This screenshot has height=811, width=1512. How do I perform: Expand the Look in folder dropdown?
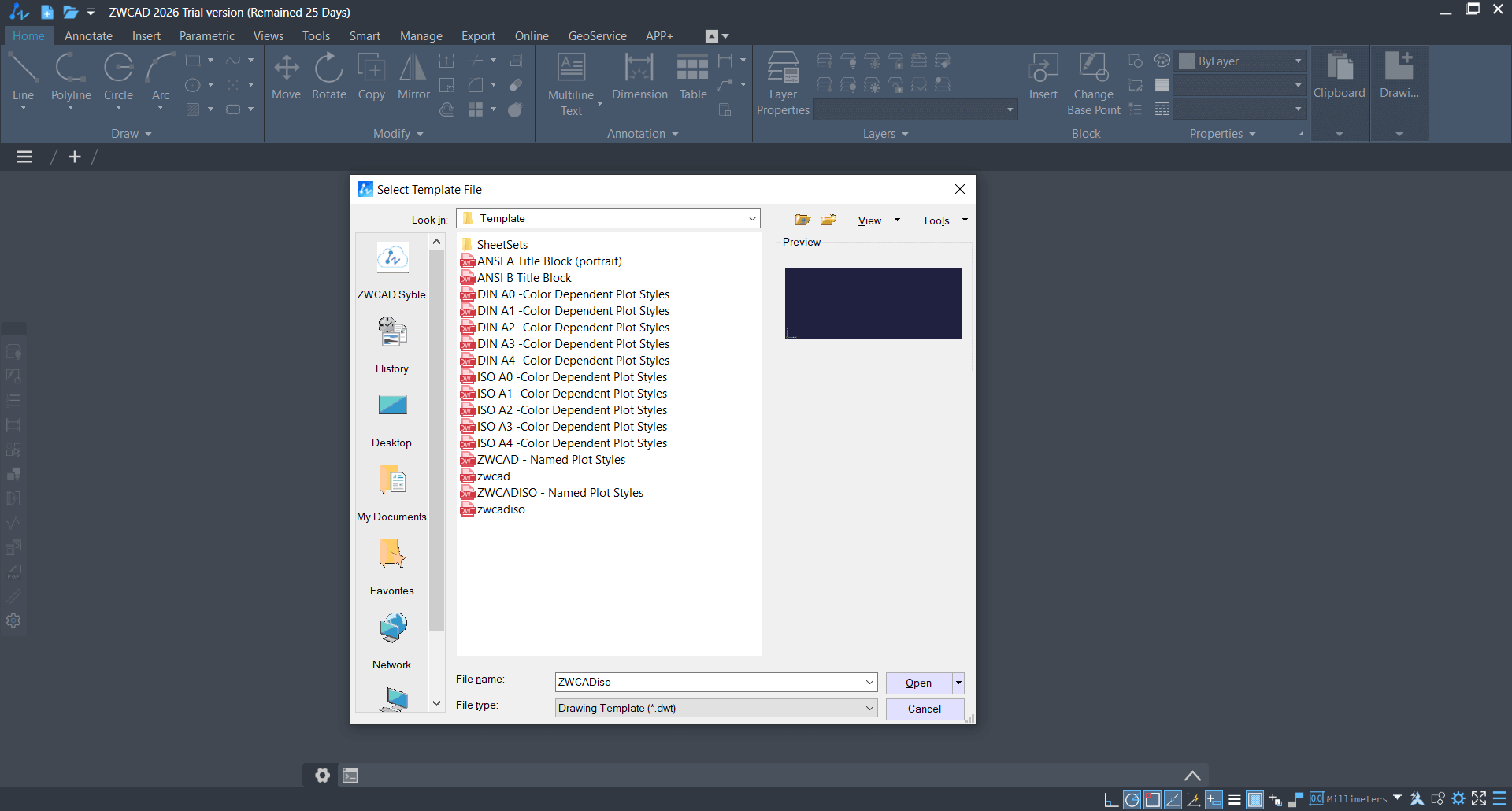(752, 219)
